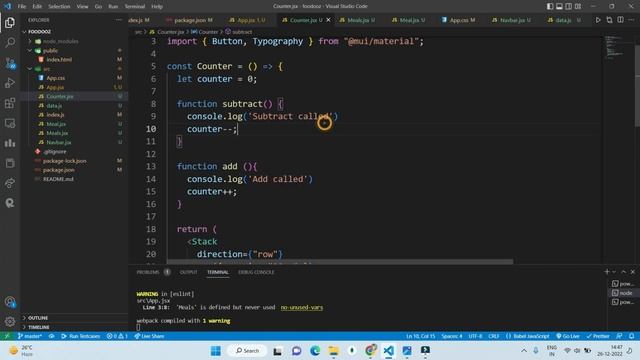Viewport: 640px width, 360px height.
Task: Switch to the Navbar.jsx editor tab
Action: tap(515, 20)
